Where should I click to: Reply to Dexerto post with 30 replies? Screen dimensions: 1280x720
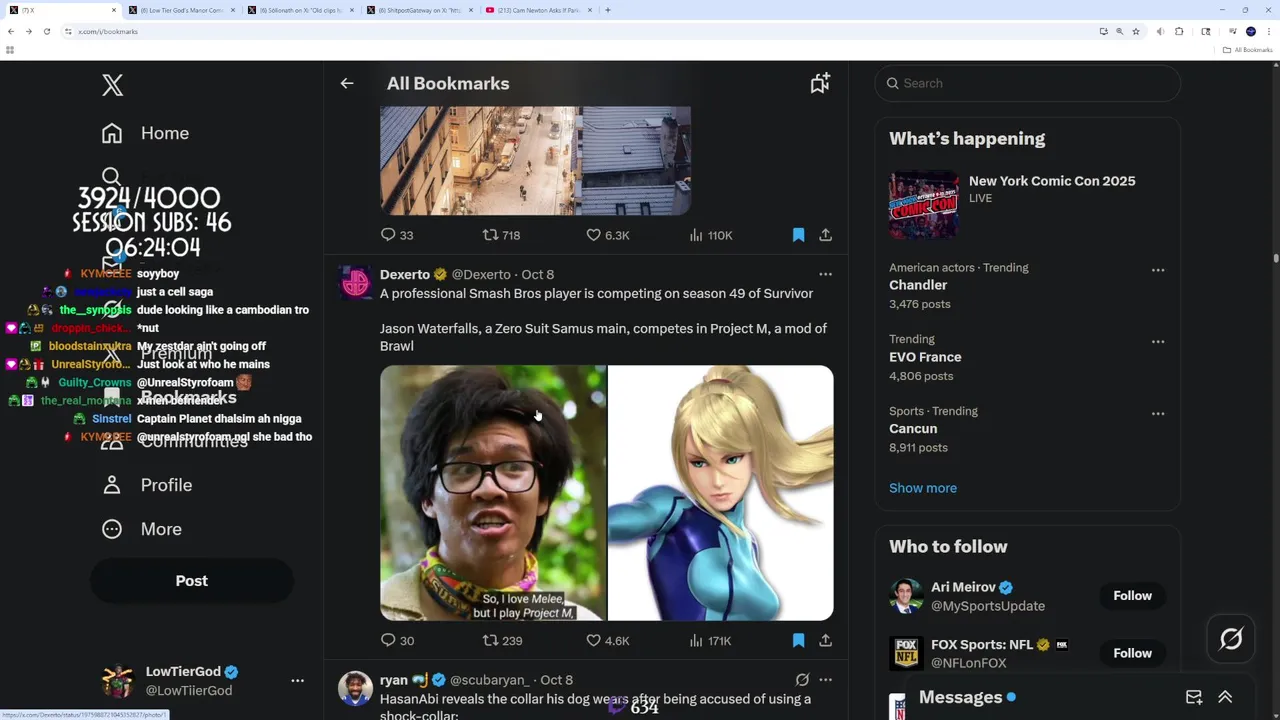[x=397, y=641]
